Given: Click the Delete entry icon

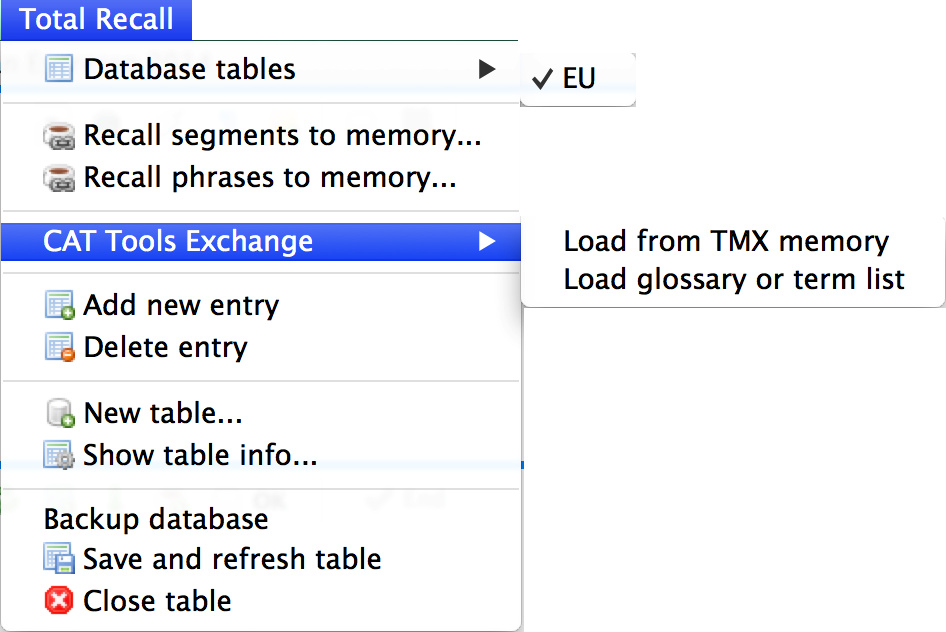Looking at the screenshot, I should (59, 347).
